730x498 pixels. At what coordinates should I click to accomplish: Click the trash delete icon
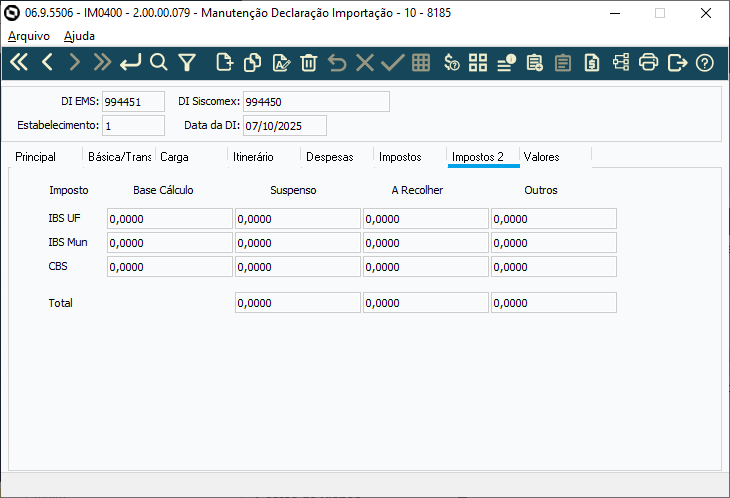point(309,62)
